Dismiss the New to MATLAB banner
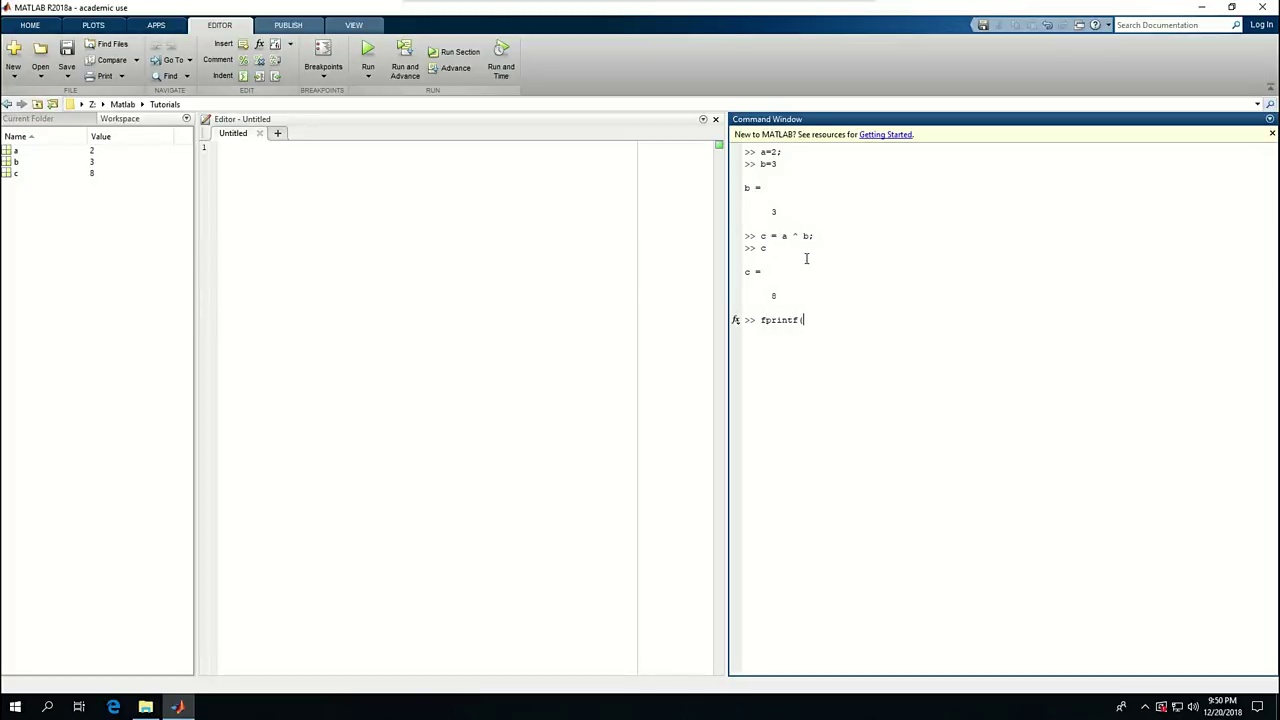This screenshot has height=720, width=1280. pos(1272,133)
